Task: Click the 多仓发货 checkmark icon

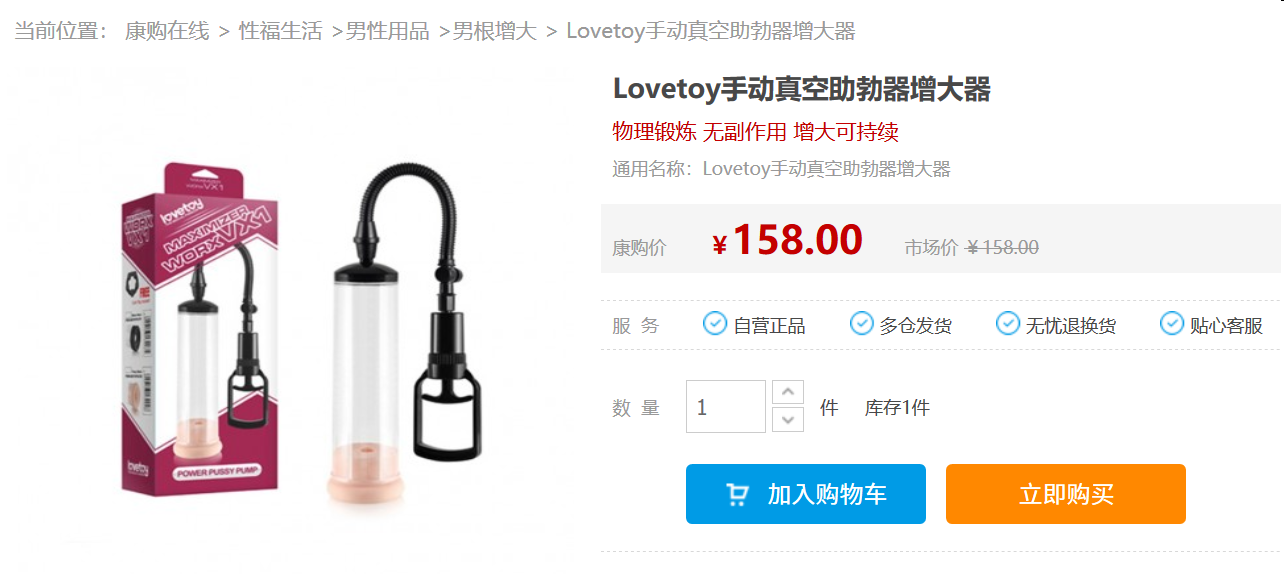Action: coord(862,324)
